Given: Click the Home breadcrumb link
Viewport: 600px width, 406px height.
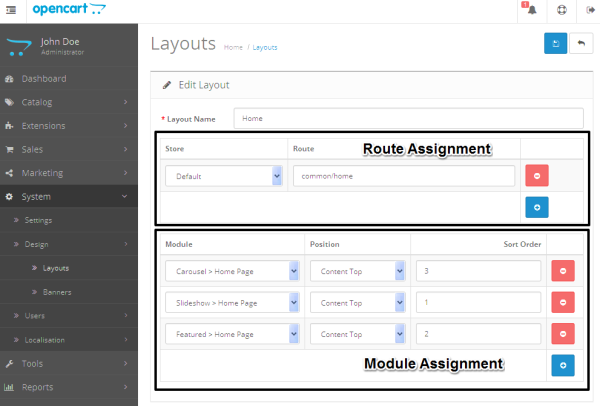Looking at the screenshot, I should click(233, 47).
